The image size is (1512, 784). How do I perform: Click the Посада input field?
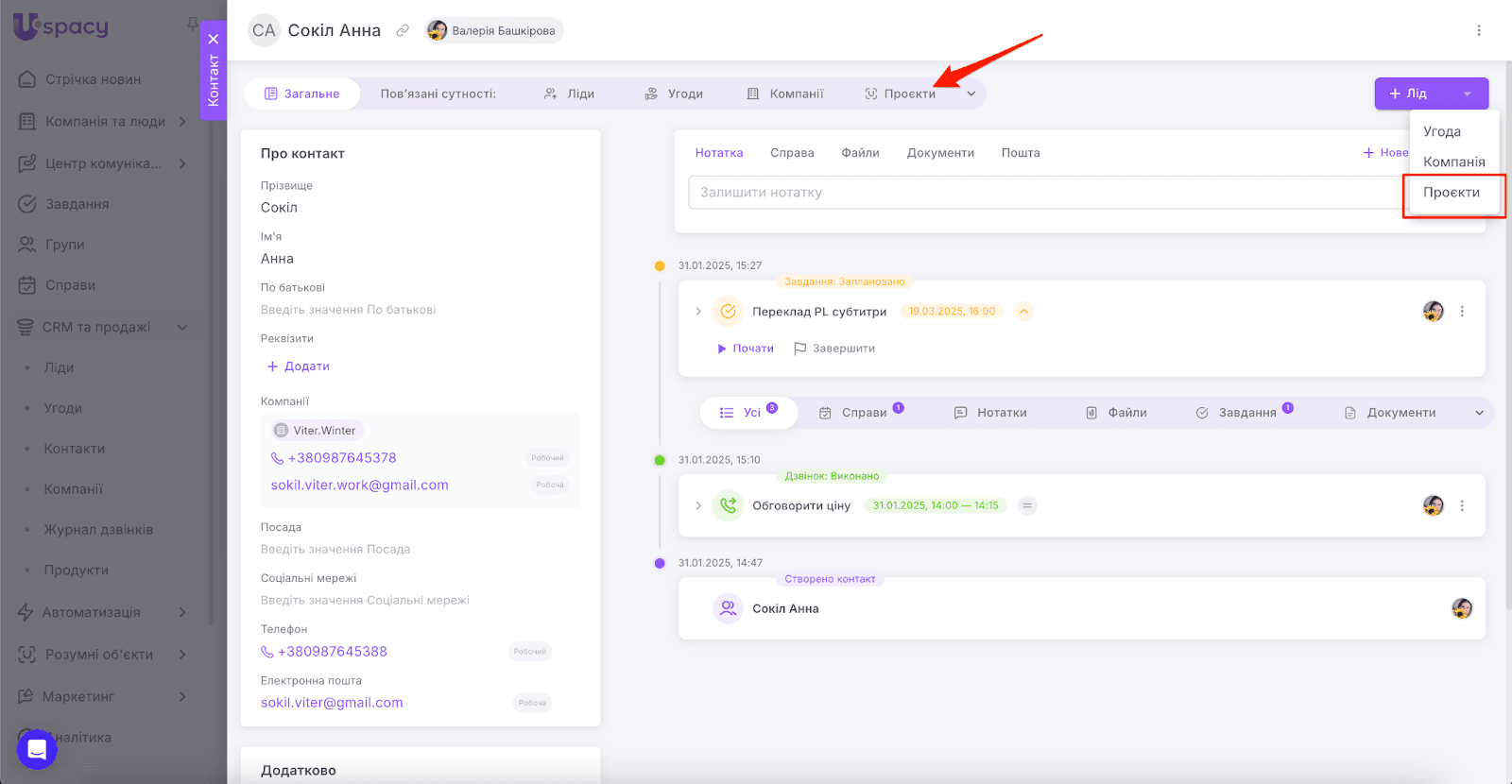pyautogui.click(x=335, y=549)
